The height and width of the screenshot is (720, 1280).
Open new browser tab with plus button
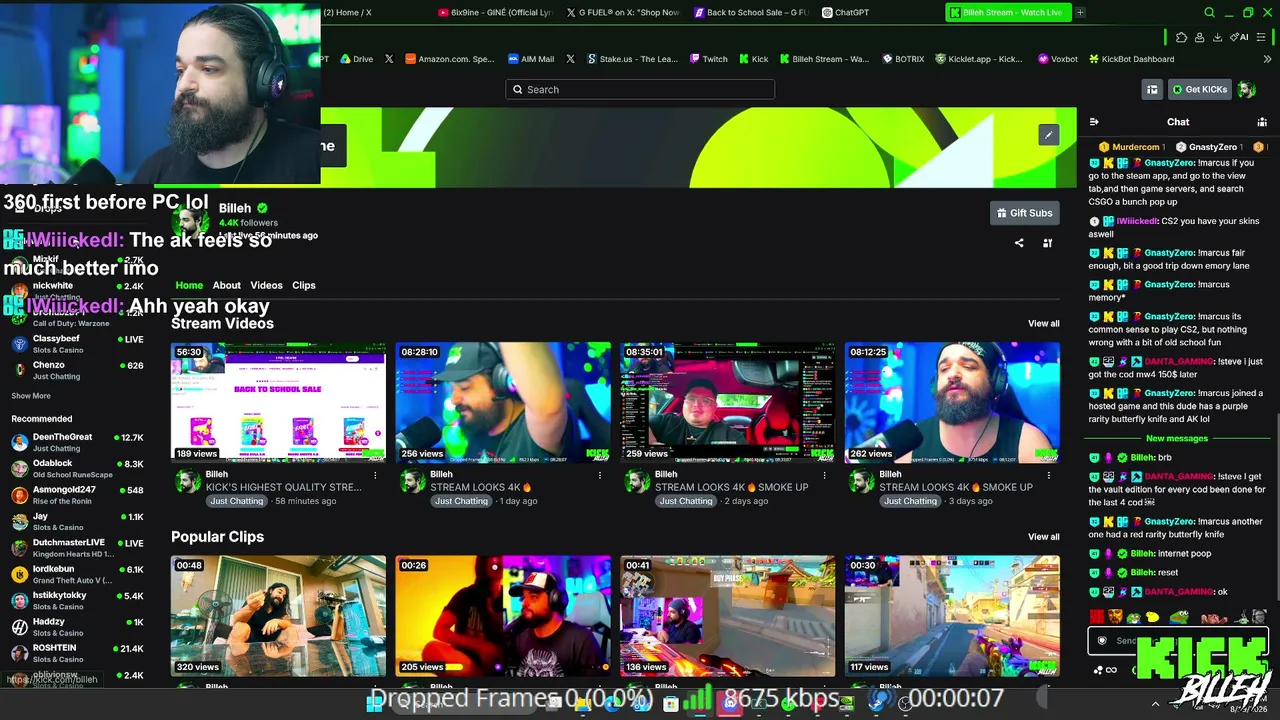pyautogui.click(x=1080, y=12)
